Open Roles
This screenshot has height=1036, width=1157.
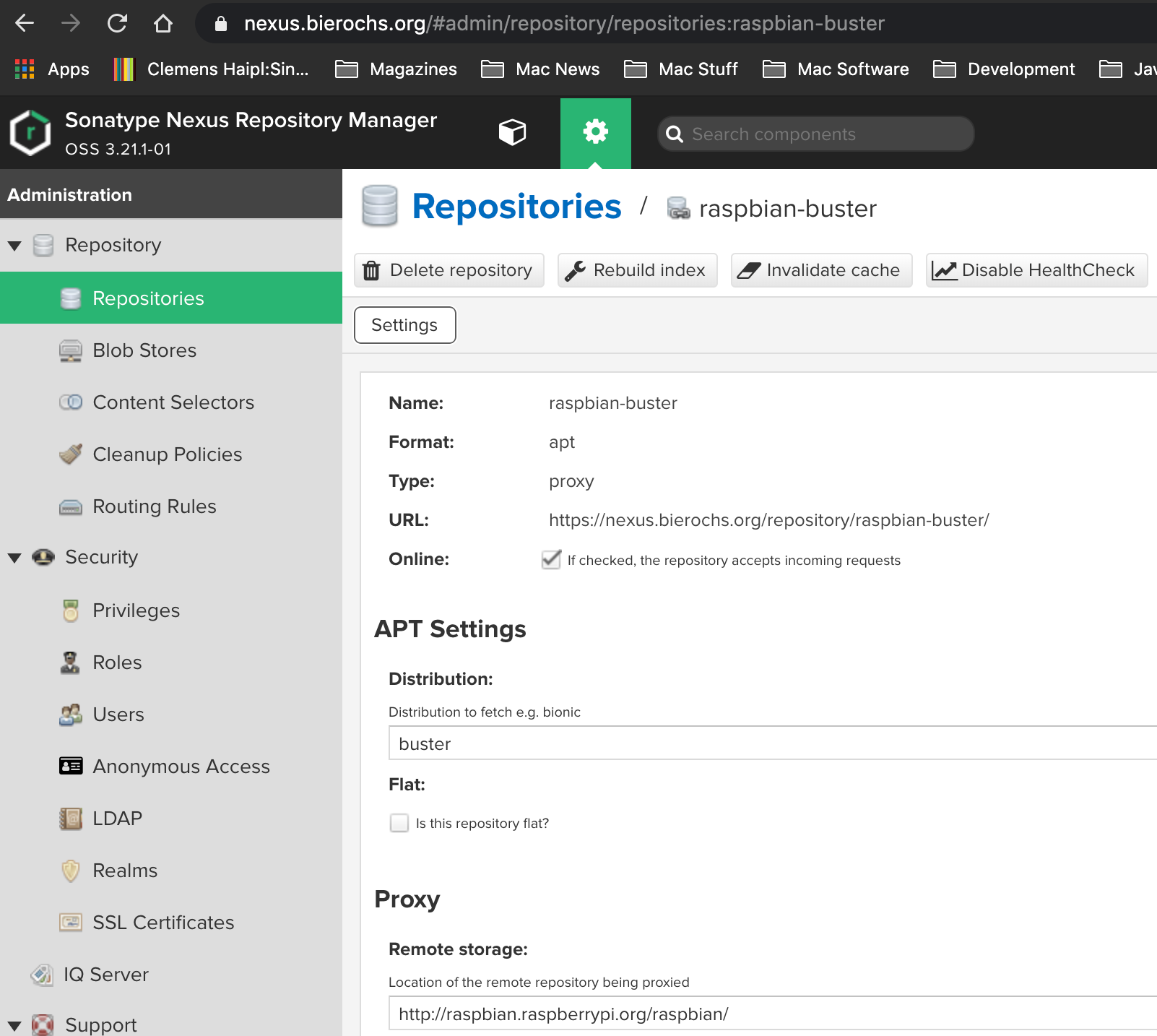tap(117, 662)
